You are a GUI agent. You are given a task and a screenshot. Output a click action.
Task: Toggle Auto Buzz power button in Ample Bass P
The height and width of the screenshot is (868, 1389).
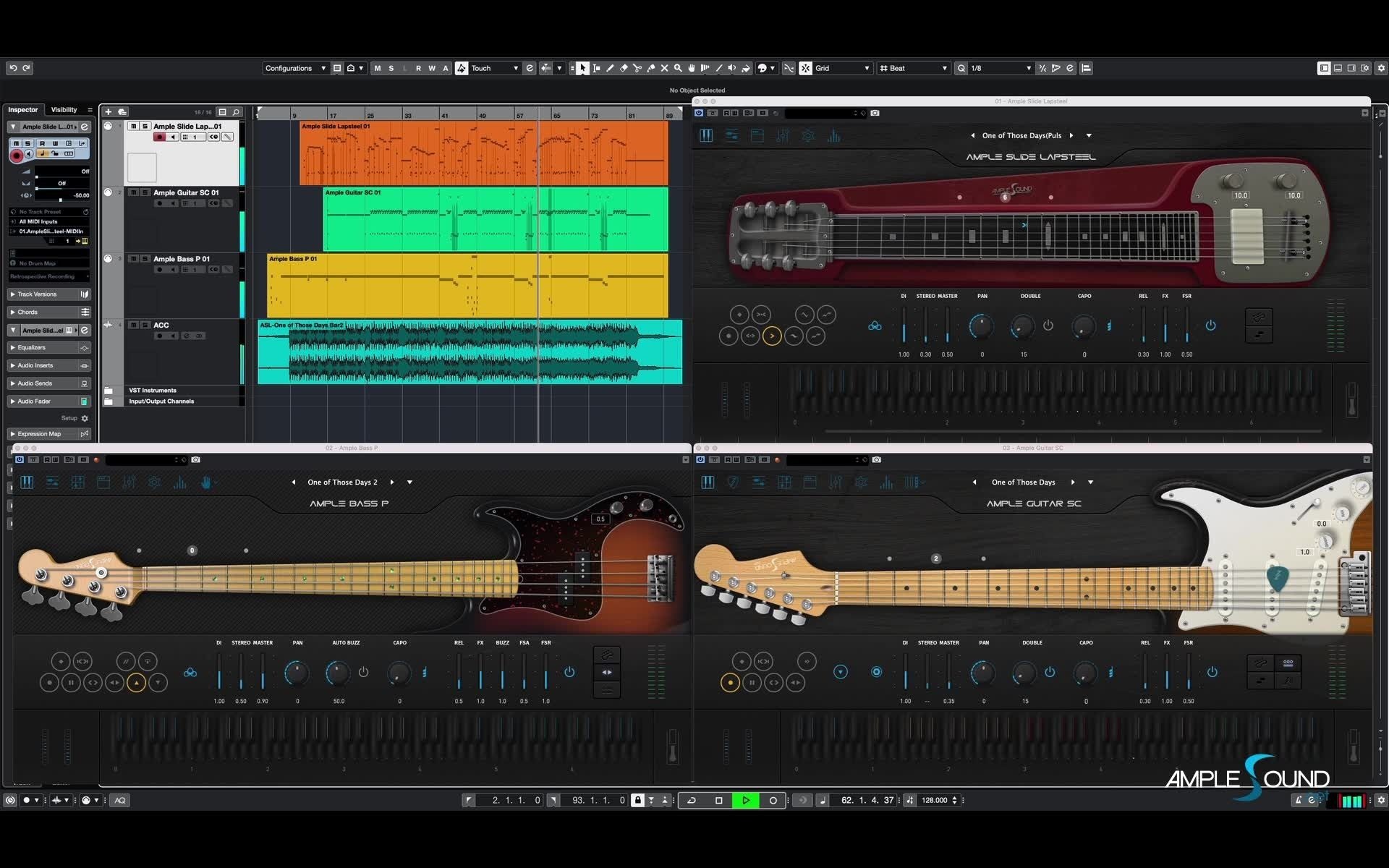point(363,672)
